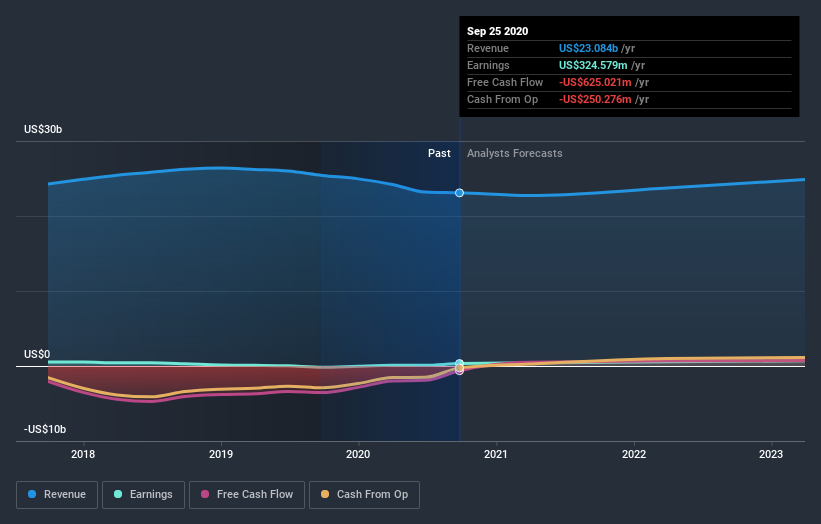Viewport: 821px width, 524px height.
Task: Click the 2019 x-axis label
Action: [221, 454]
